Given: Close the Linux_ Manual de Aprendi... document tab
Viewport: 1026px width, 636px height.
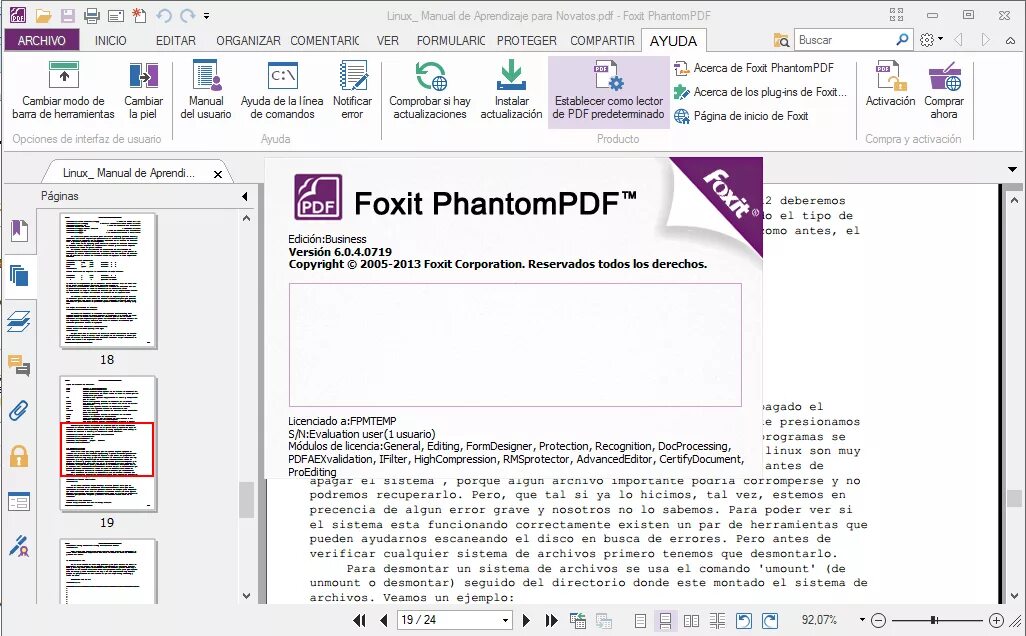Looking at the screenshot, I should (x=218, y=174).
